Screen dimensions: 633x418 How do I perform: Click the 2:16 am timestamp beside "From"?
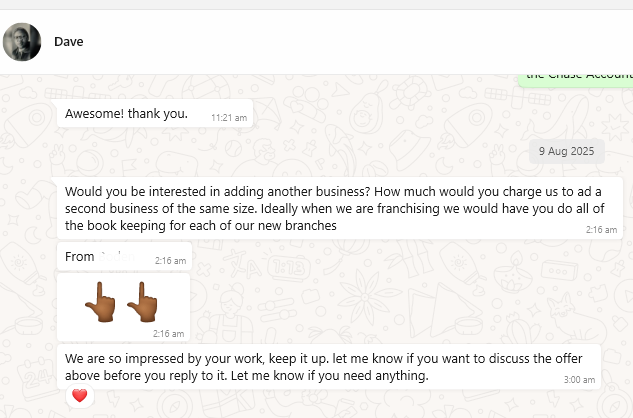point(169,261)
